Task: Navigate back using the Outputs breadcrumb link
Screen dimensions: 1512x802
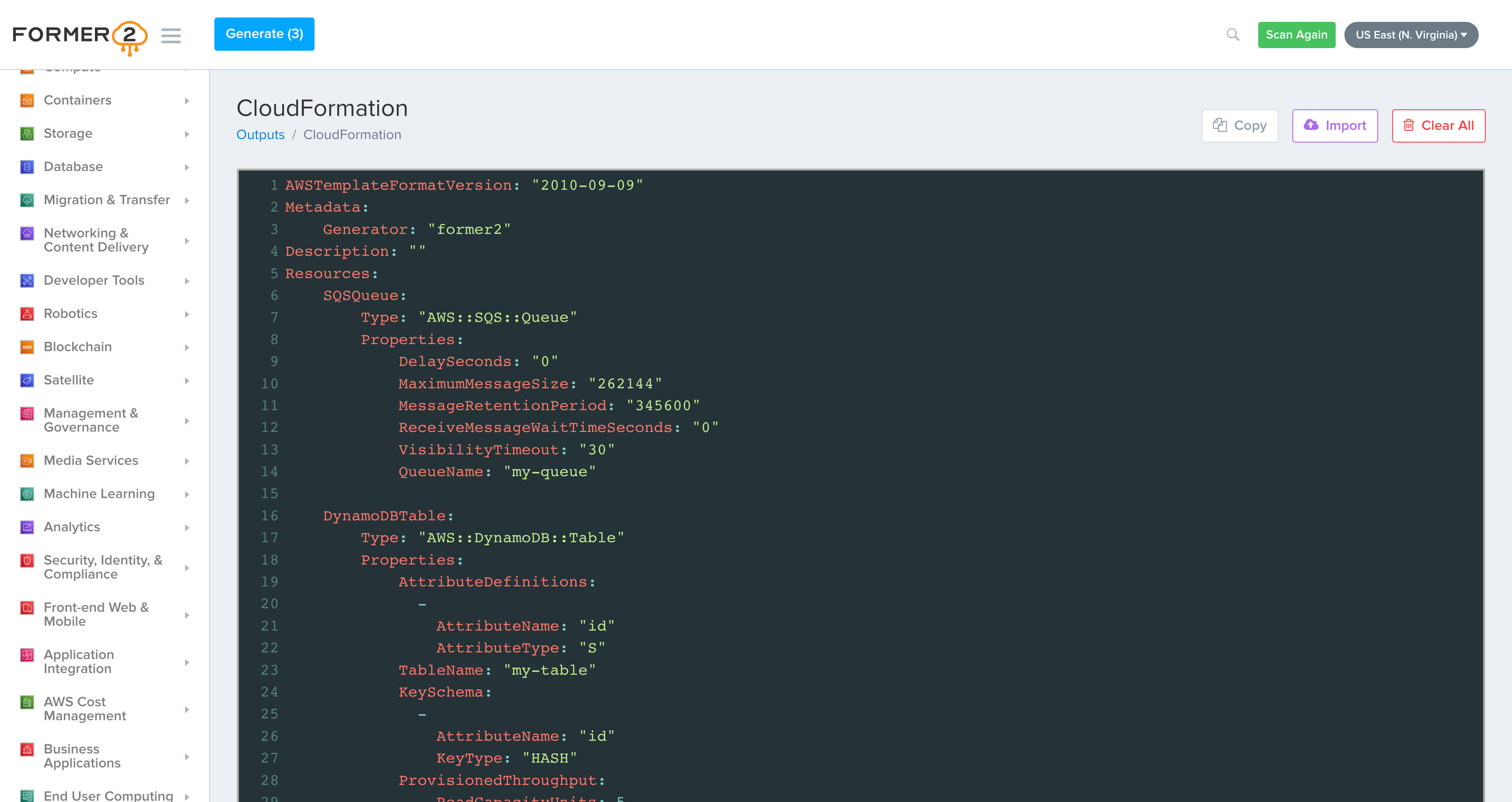Action: tap(260, 134)
